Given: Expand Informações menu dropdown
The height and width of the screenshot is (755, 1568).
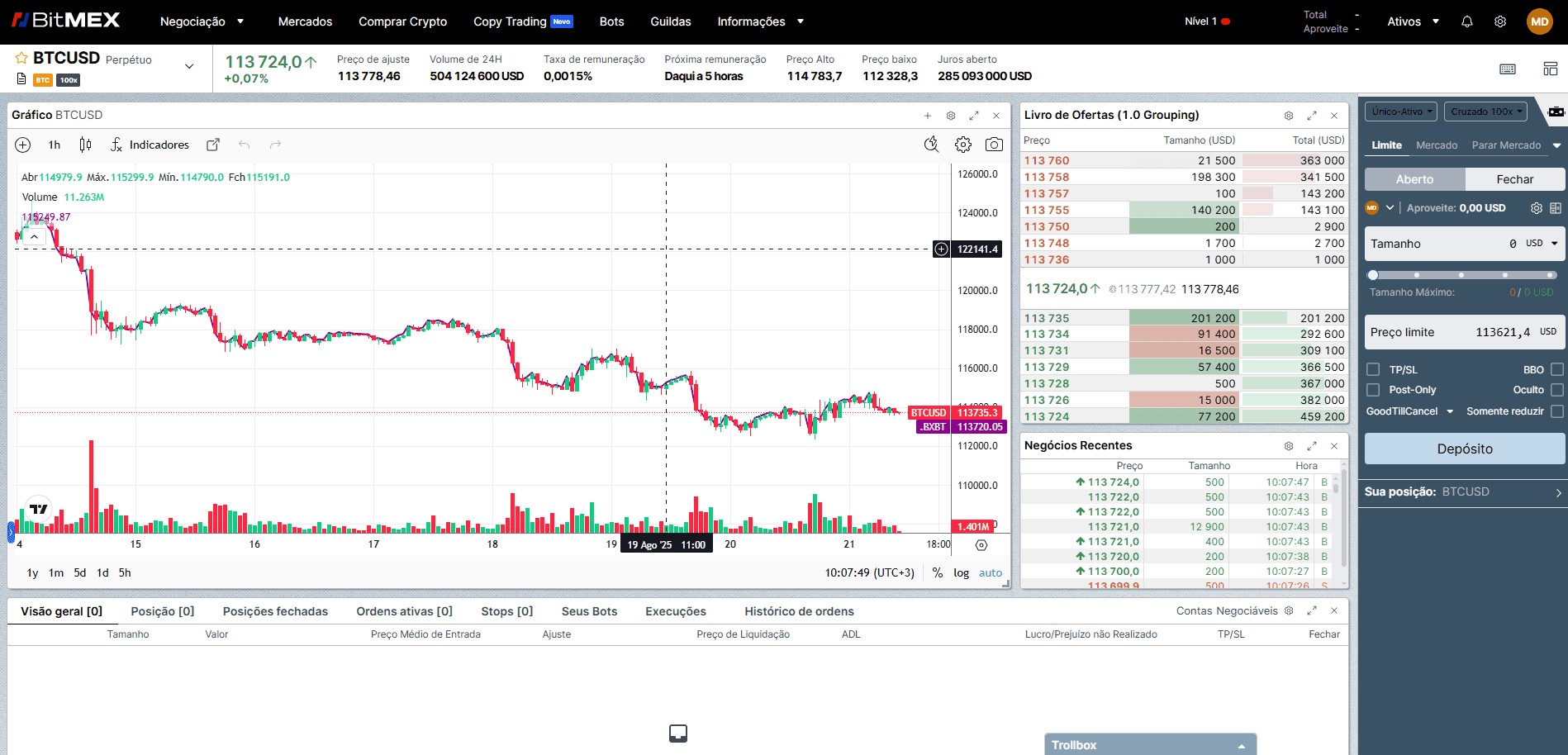Looking at the screenshot, I should pos(760,21).
